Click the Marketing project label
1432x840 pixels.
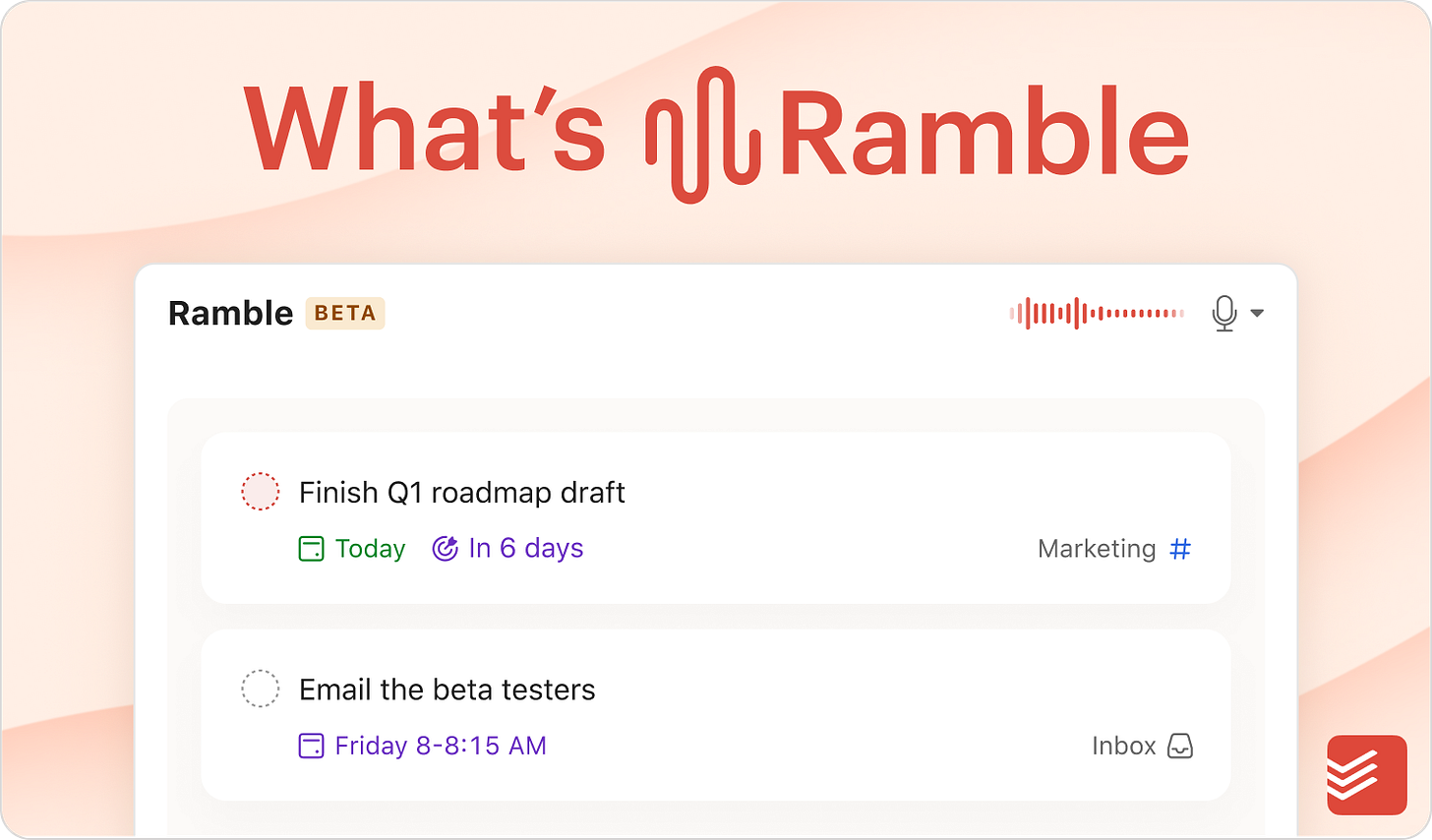click(1097, 549)
